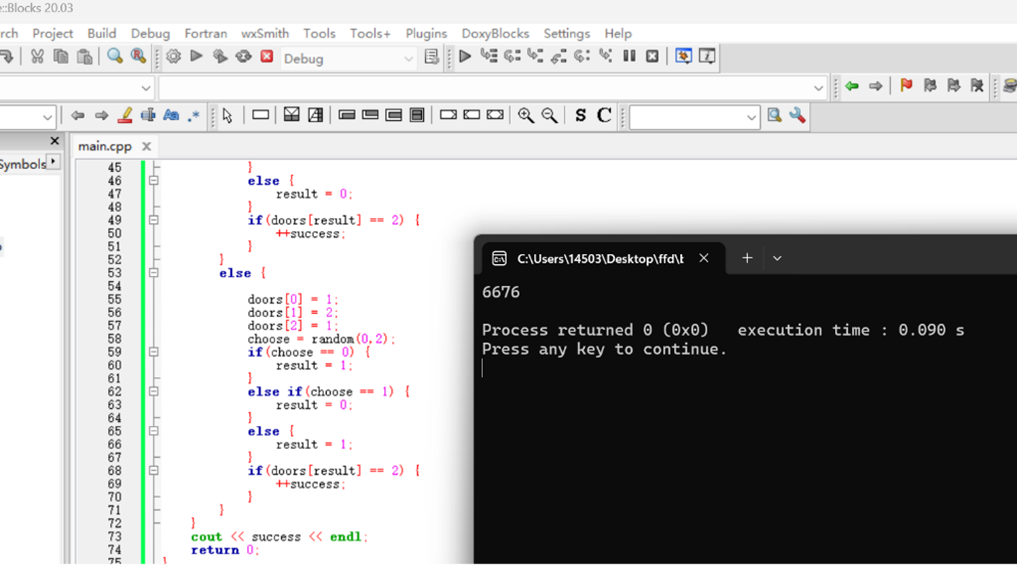Click the Paste clipboard icon
The image size is (1017, 578).
(84, 57)
